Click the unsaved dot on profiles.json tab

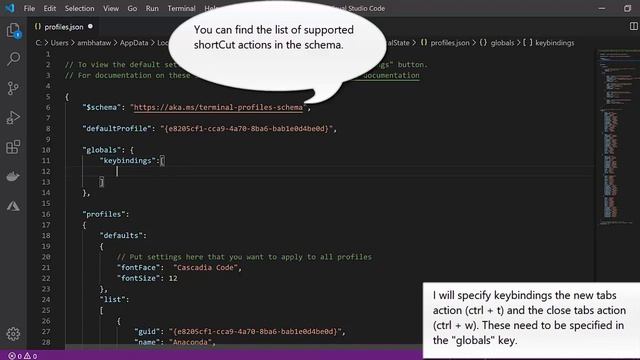tap(90, 27)
